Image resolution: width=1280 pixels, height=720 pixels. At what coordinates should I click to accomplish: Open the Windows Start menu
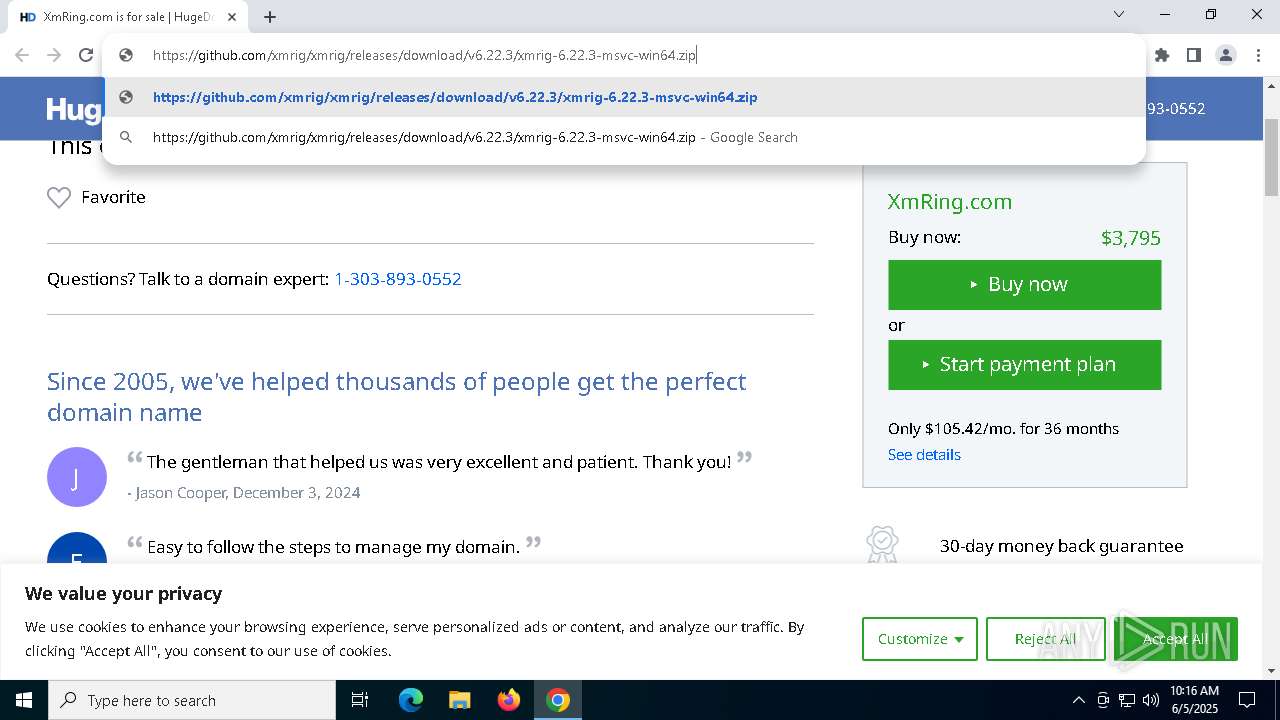[x=24, y=700]
